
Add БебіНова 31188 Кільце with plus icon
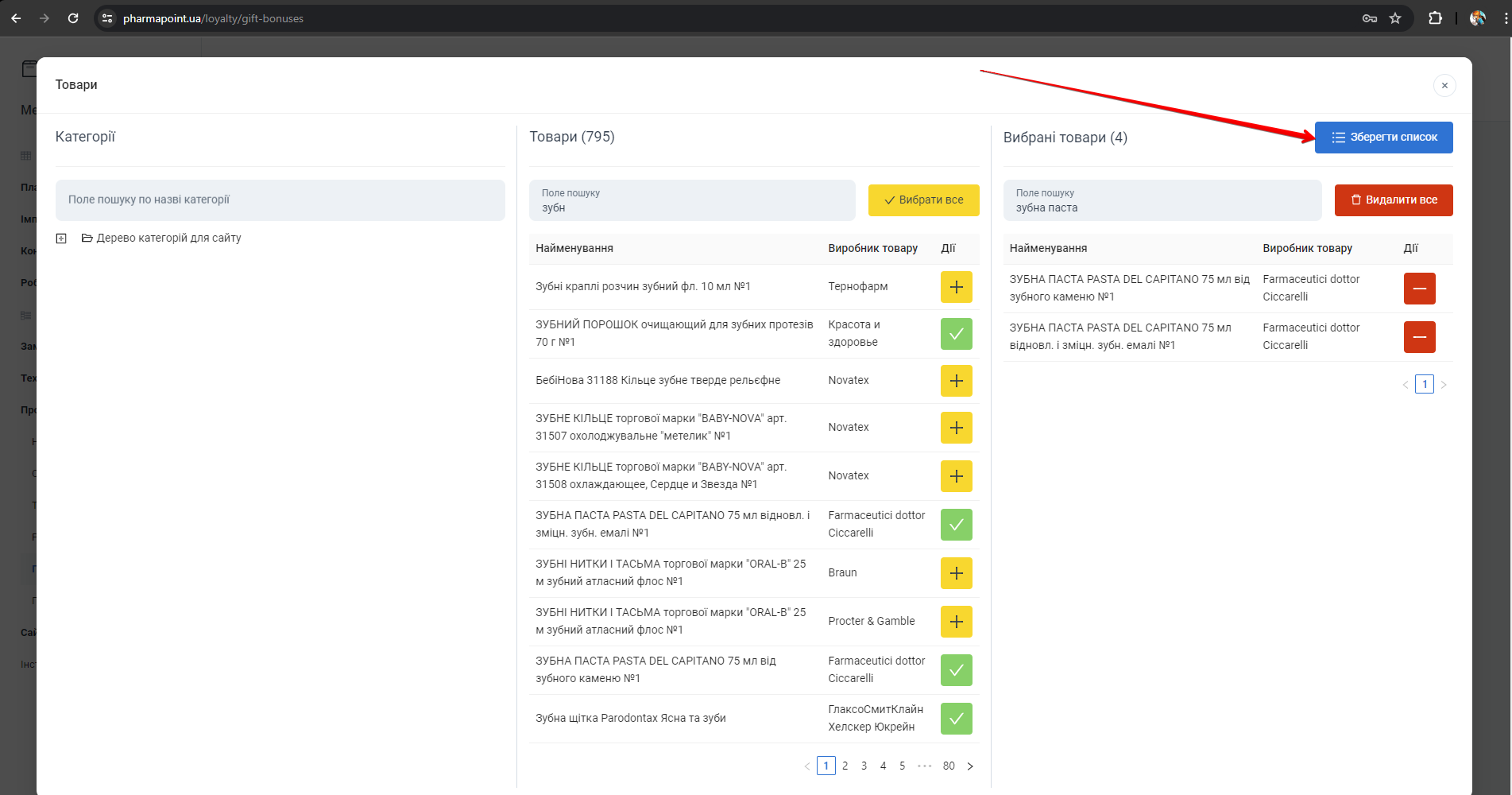[956, 381]
